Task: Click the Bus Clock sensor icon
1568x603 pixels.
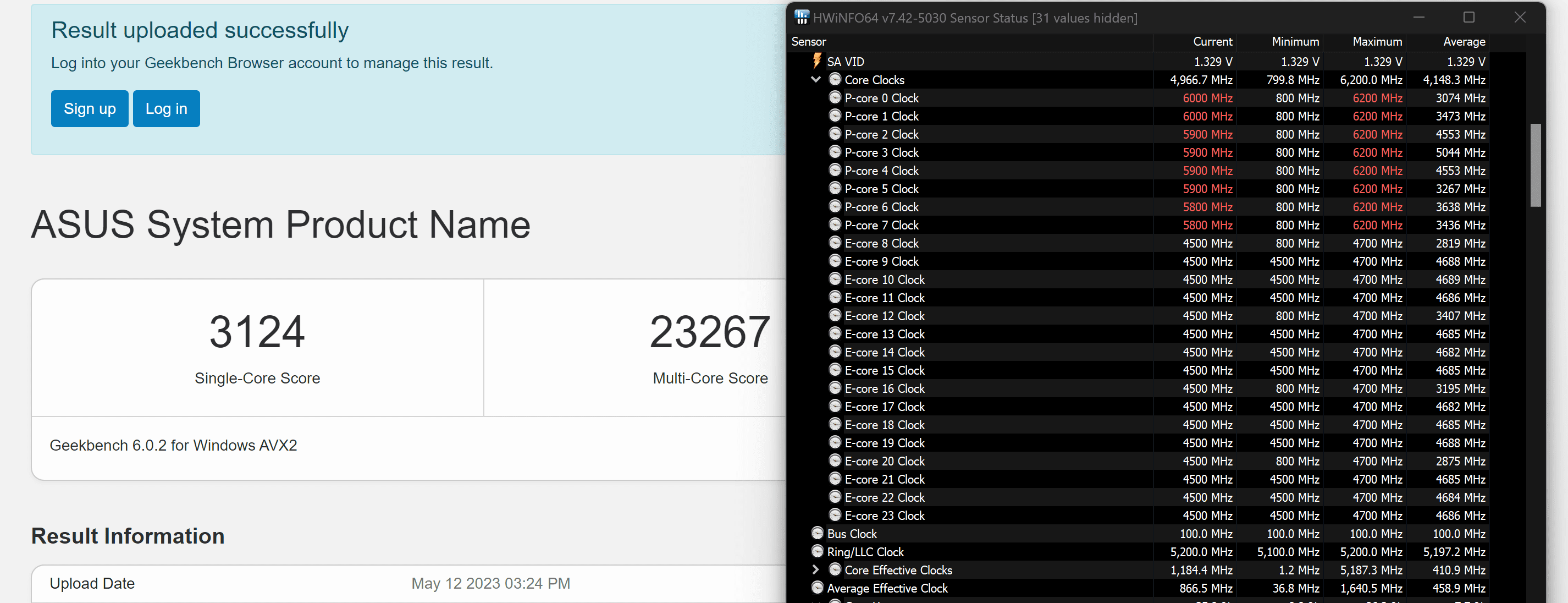Action: click(818, 534)
